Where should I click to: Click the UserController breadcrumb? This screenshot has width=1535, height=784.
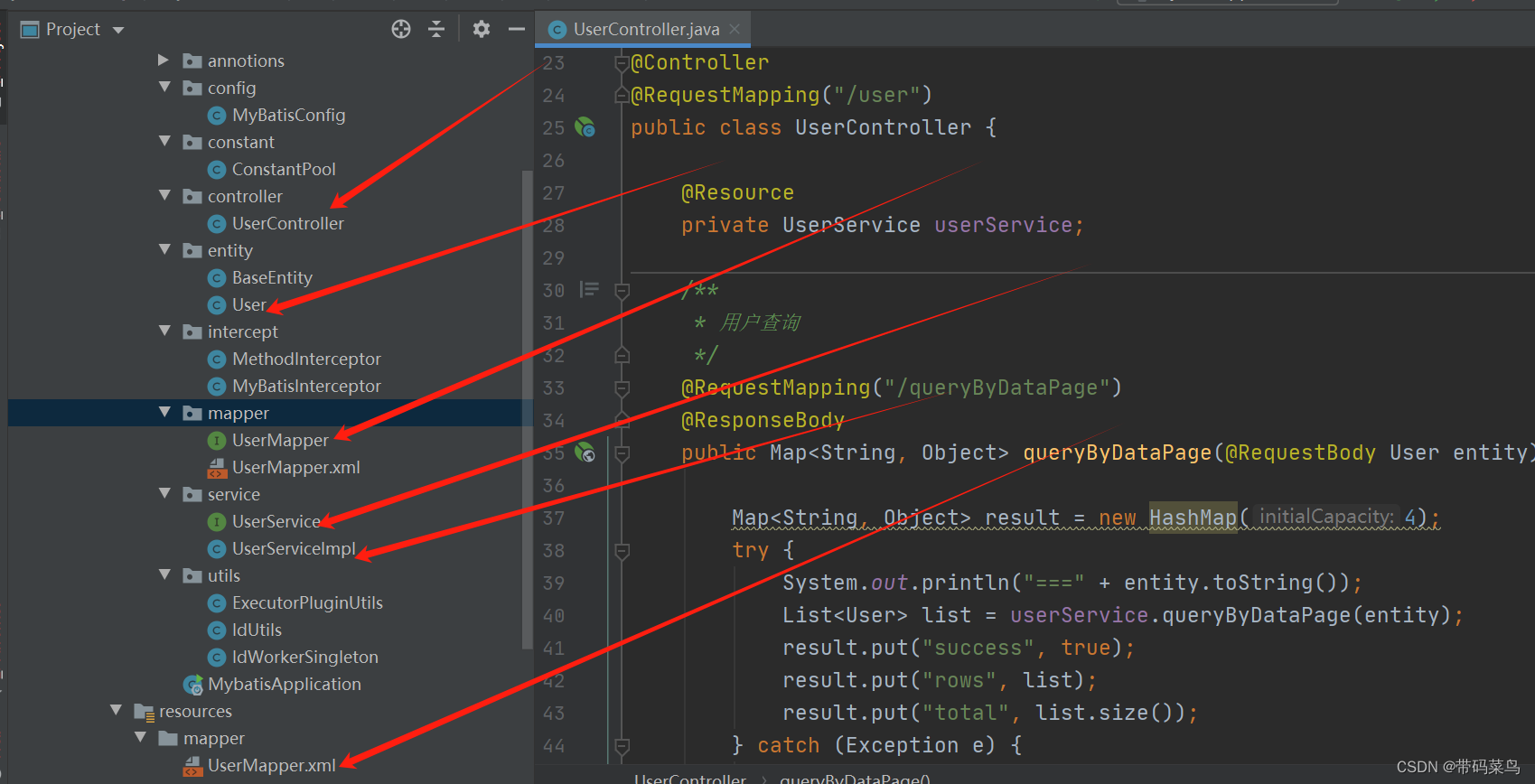[x=690, y=778]
